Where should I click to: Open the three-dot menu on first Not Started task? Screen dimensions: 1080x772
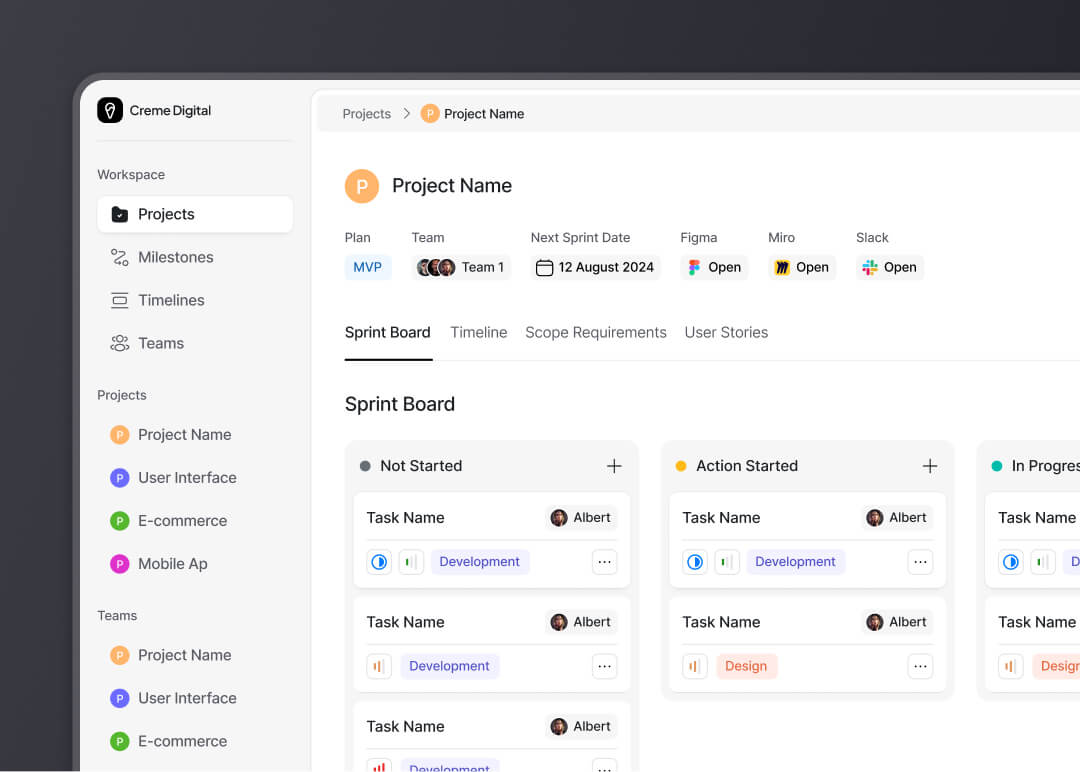pyautogui.click(x=604, y=562)
